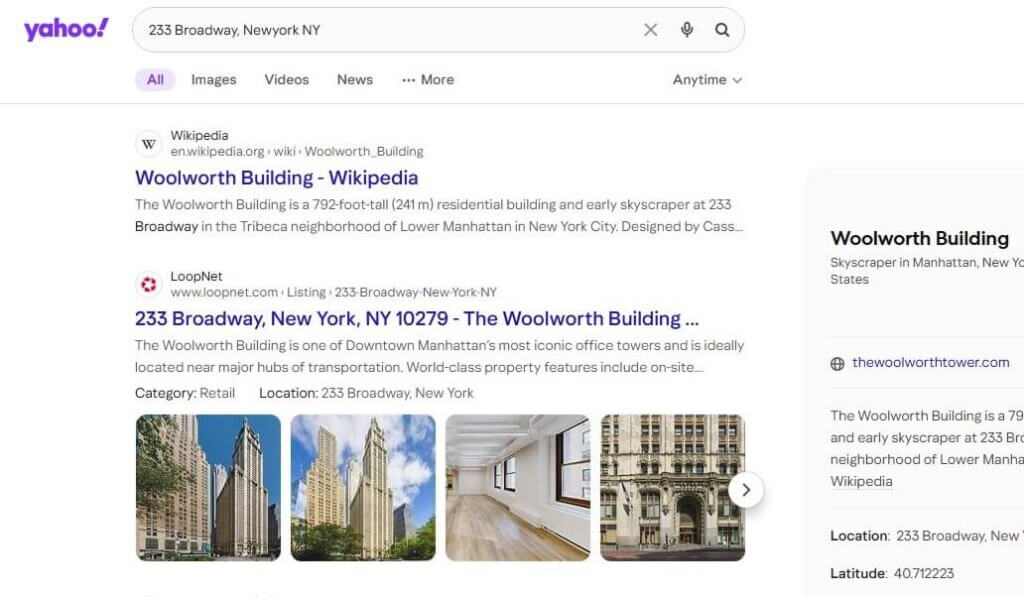Click the Wikipedia source link in sidebar
This screenshot has width=1024, height=597.
tap(861, 481)
